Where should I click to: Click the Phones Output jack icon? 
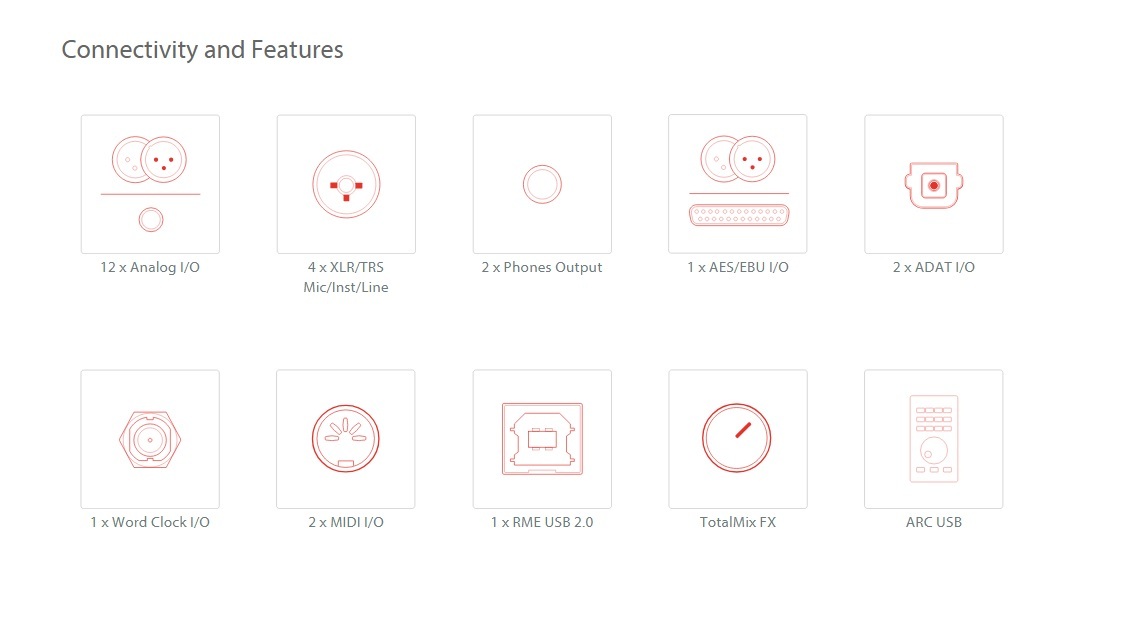(x=542, y=184)
